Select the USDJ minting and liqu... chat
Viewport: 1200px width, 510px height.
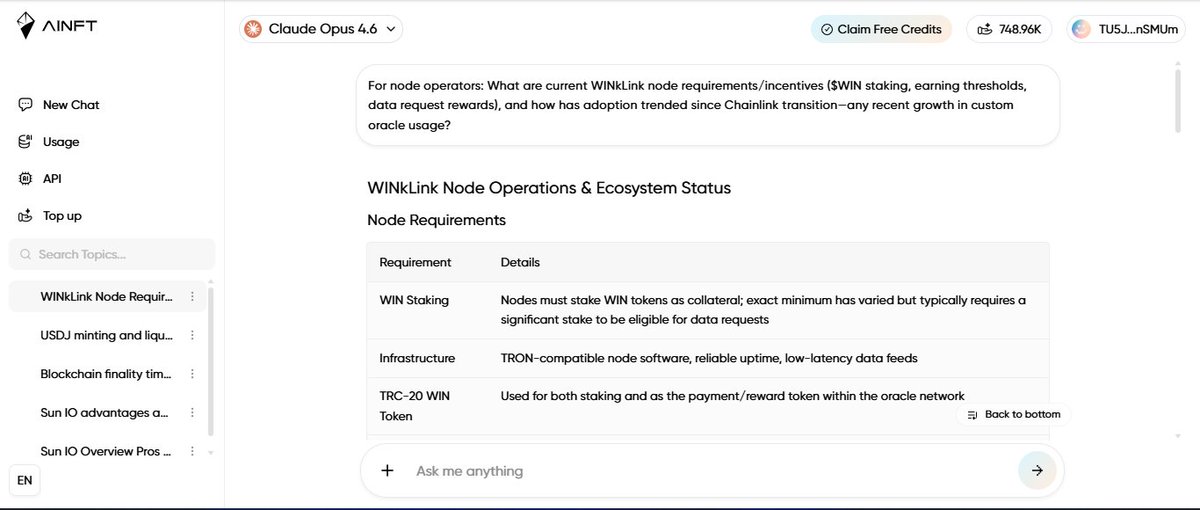(x=106, y=335)
